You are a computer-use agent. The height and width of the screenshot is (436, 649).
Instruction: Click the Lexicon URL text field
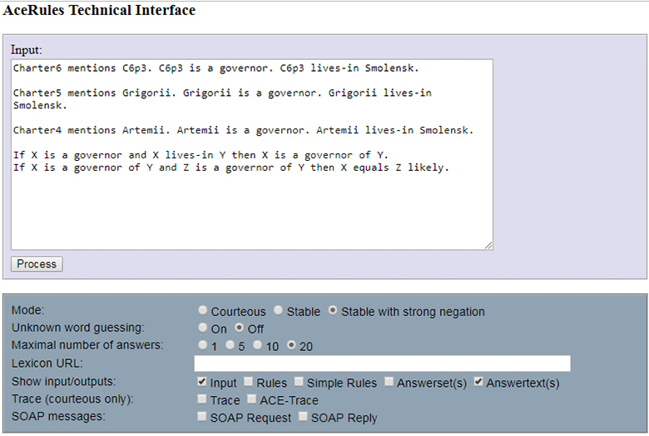(382, 363)
